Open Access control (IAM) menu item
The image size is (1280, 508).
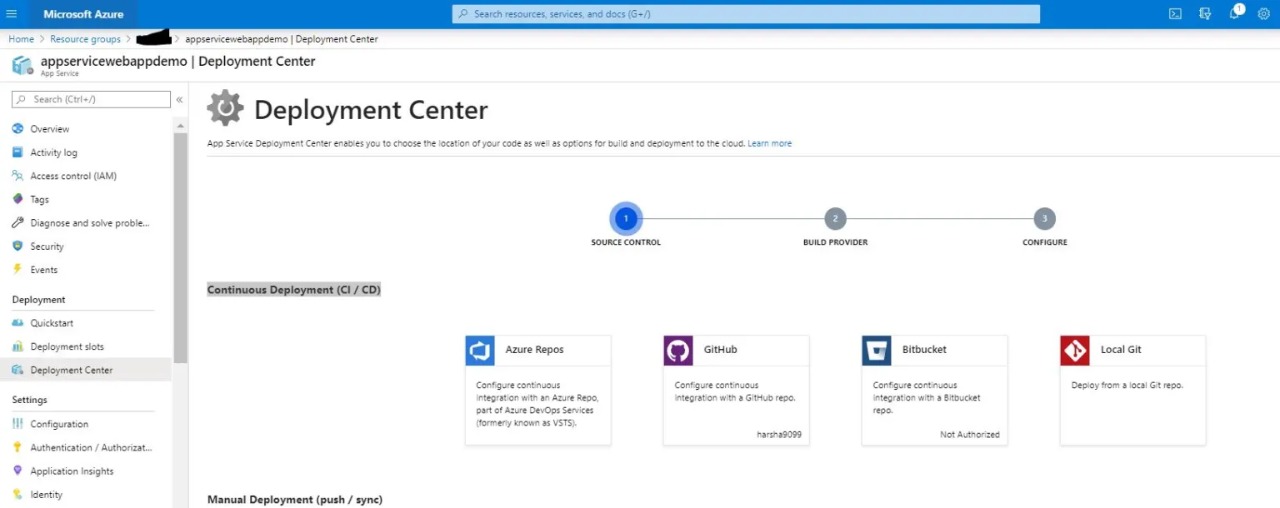click(74, 176)
